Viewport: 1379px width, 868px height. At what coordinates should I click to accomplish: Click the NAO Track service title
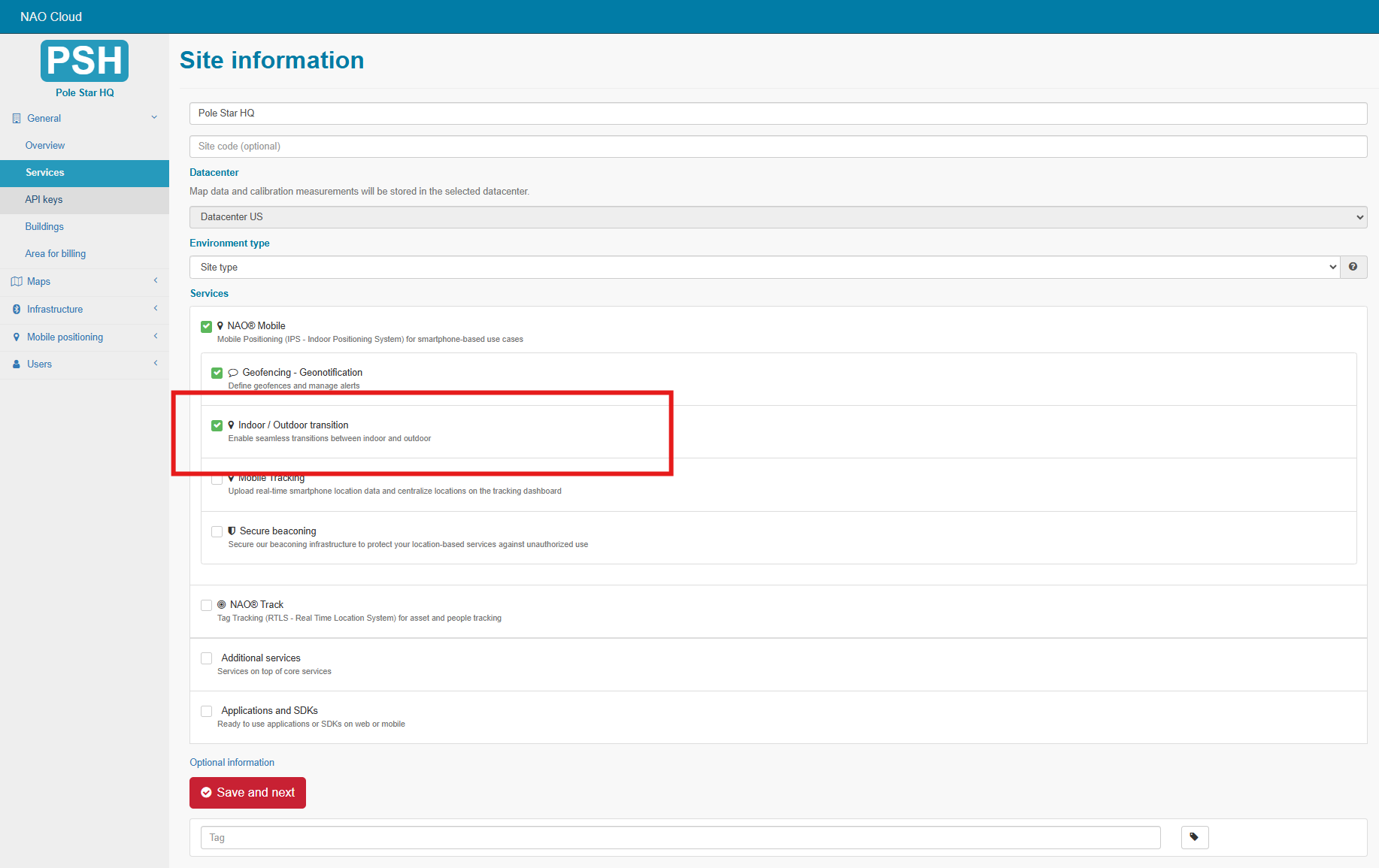256,604
